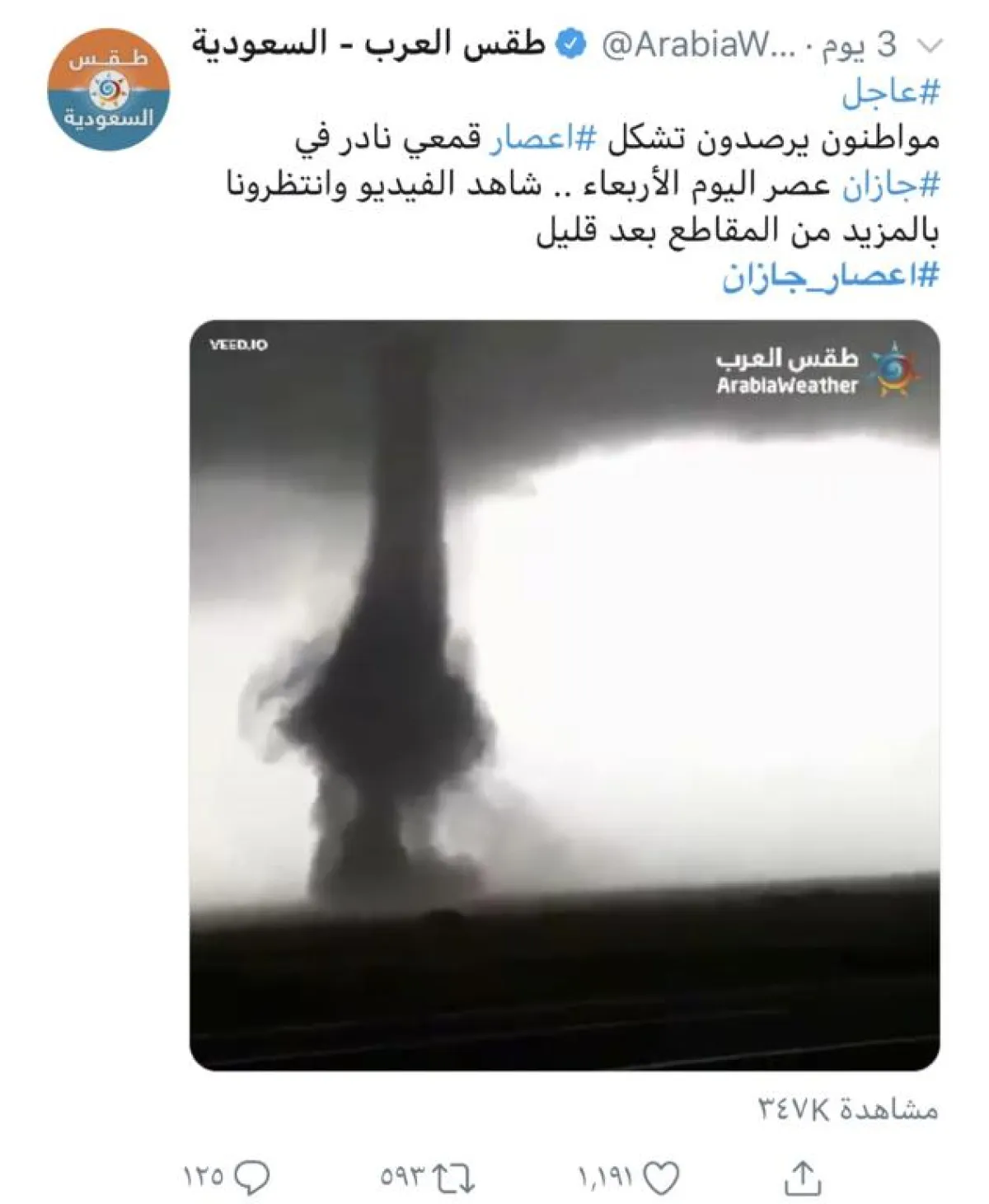Click the 1,191 likes count
989x1204 pixels.
606,1178
